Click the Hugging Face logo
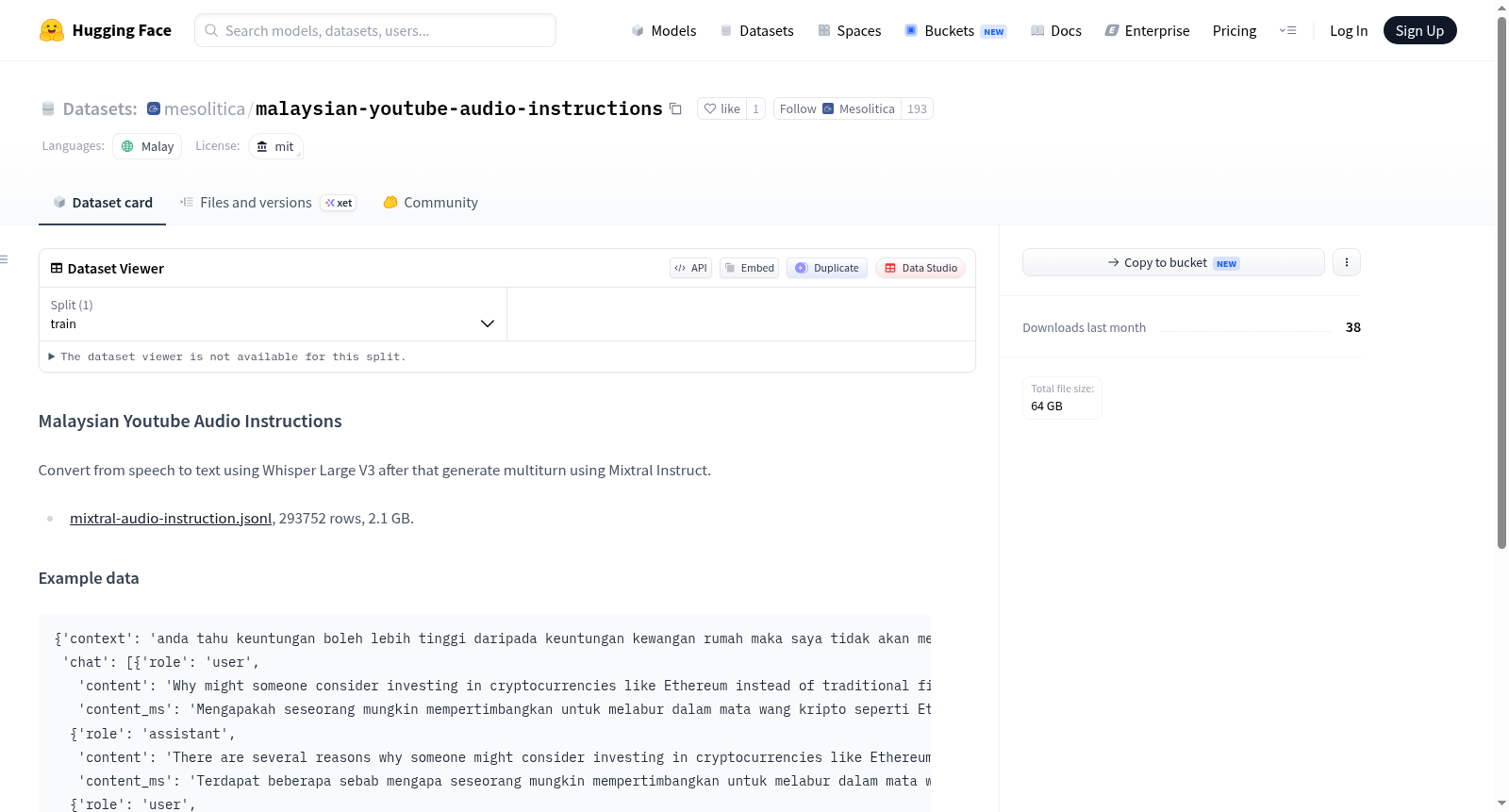Viewport: 1509px width, 812px height. [106, 30]
